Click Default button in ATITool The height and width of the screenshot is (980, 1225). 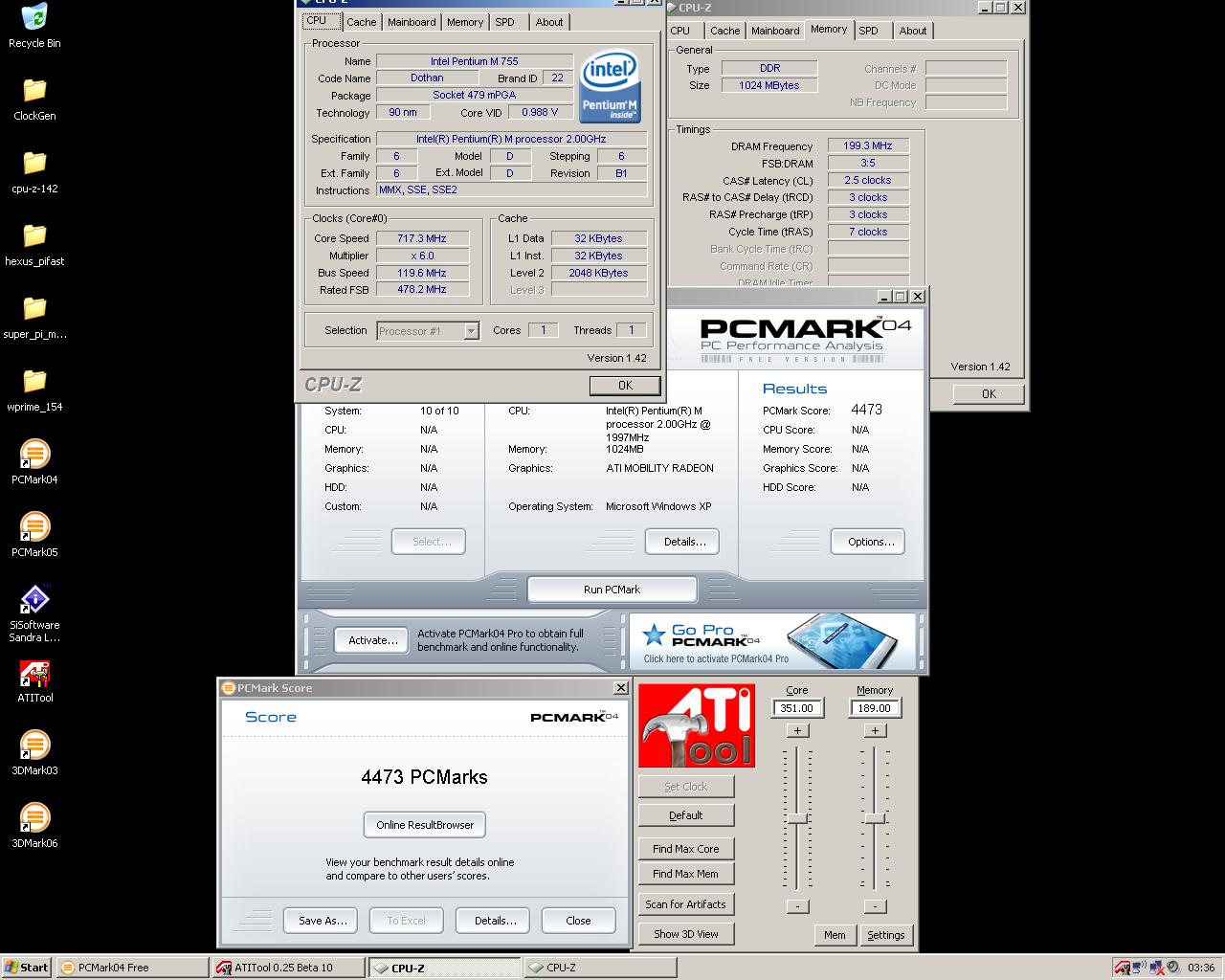pyautogui.click(x=685, y=815)
